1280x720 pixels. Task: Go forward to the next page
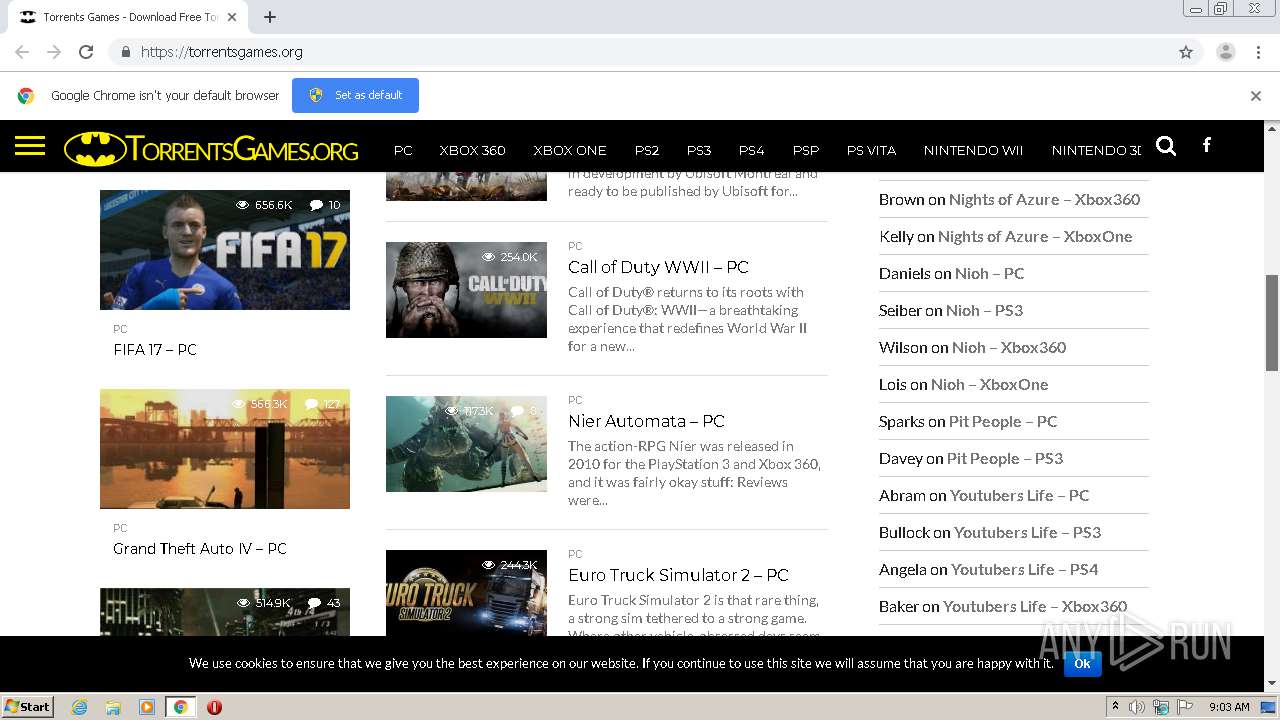(x=54, y=52)
